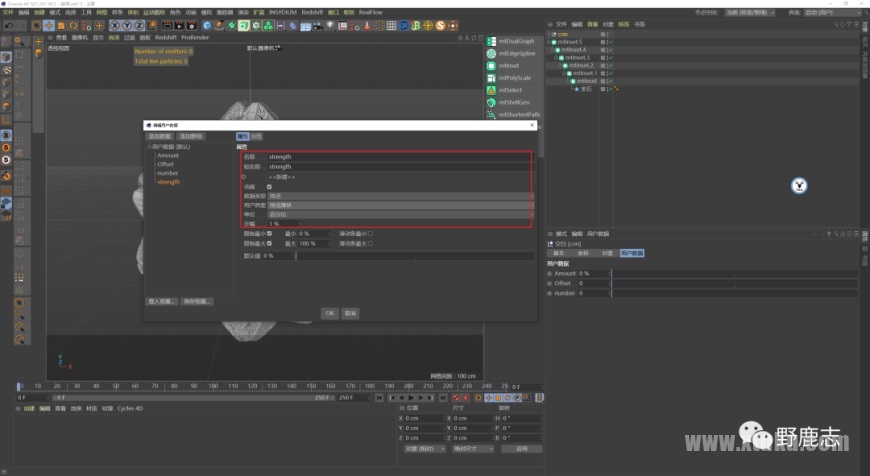Open the viewport ProRender menu
The height and width of the screenshot is (476, 870).
[195, 38]
